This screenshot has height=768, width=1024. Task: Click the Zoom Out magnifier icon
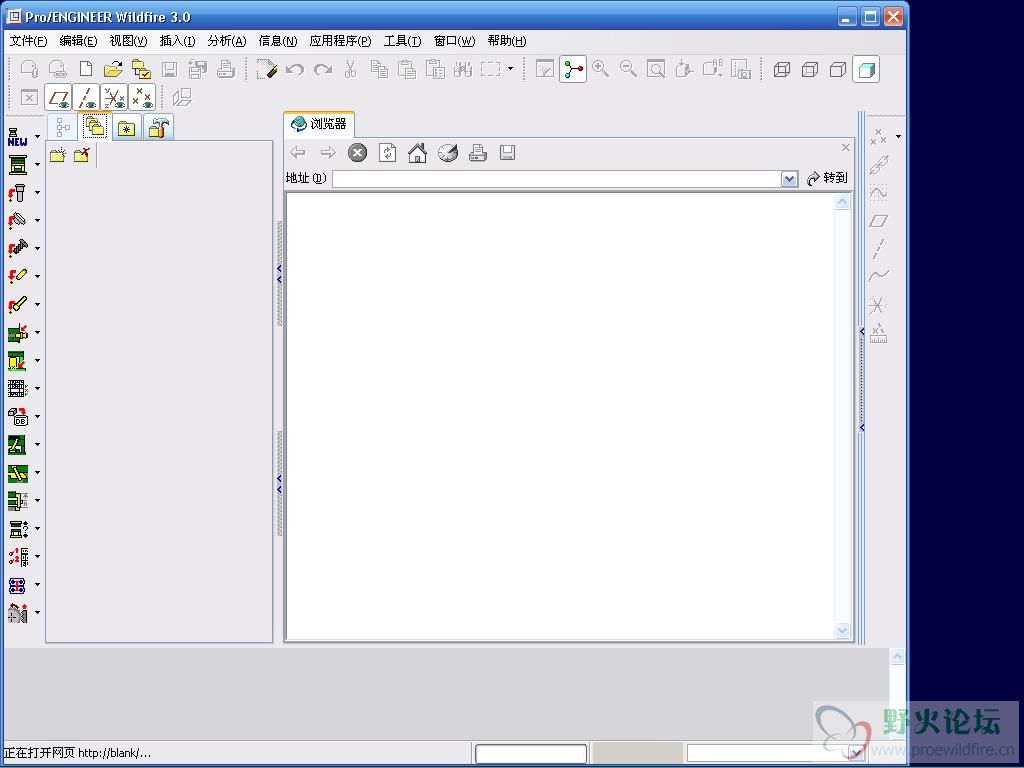628,69
